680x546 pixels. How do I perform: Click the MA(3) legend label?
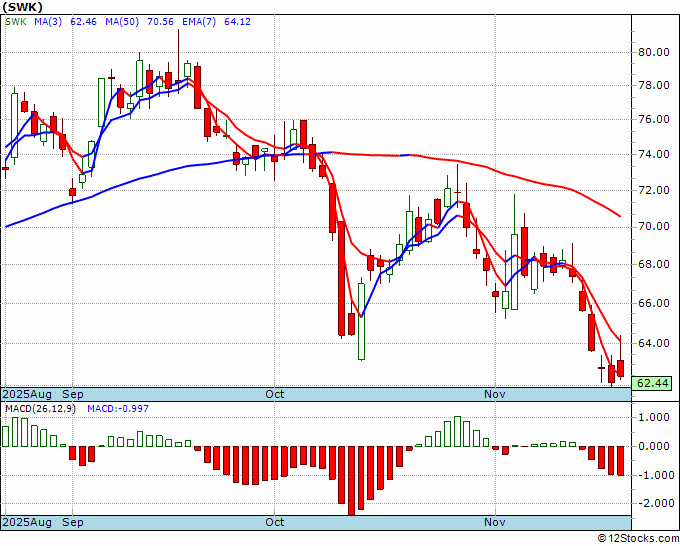(x=48, y=22)
